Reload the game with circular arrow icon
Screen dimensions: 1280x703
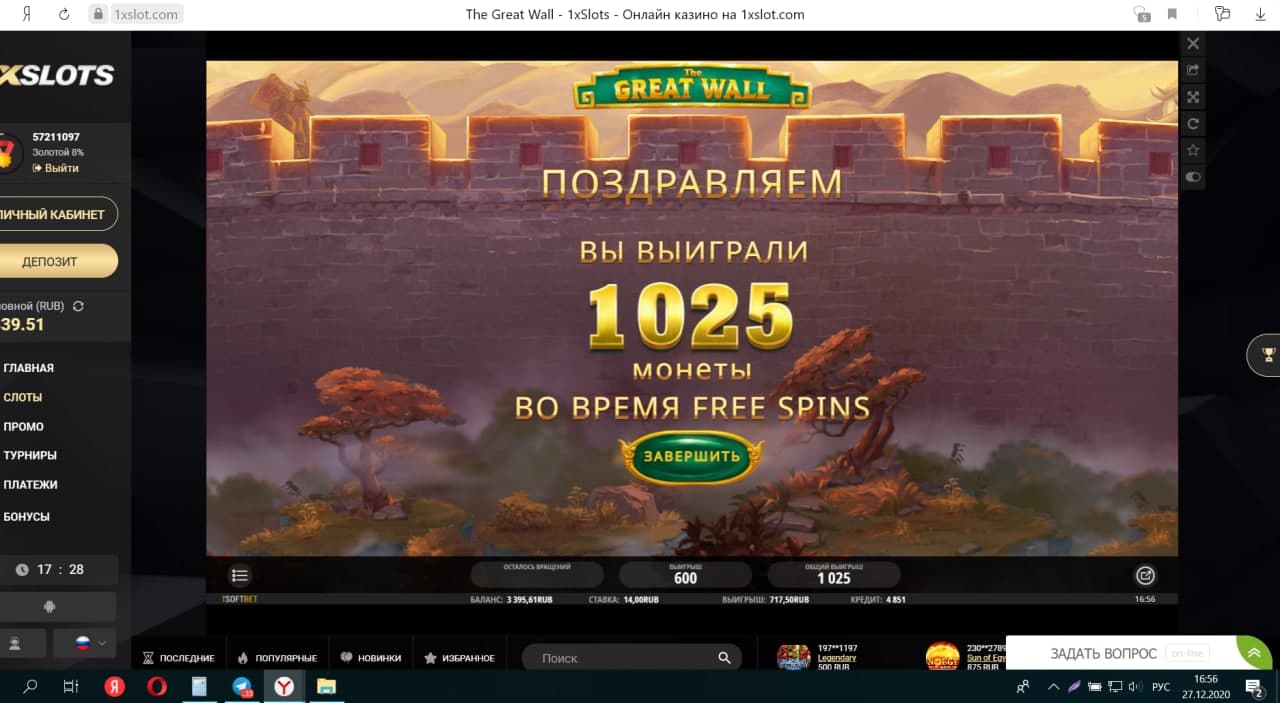(x=1192, y=124)
